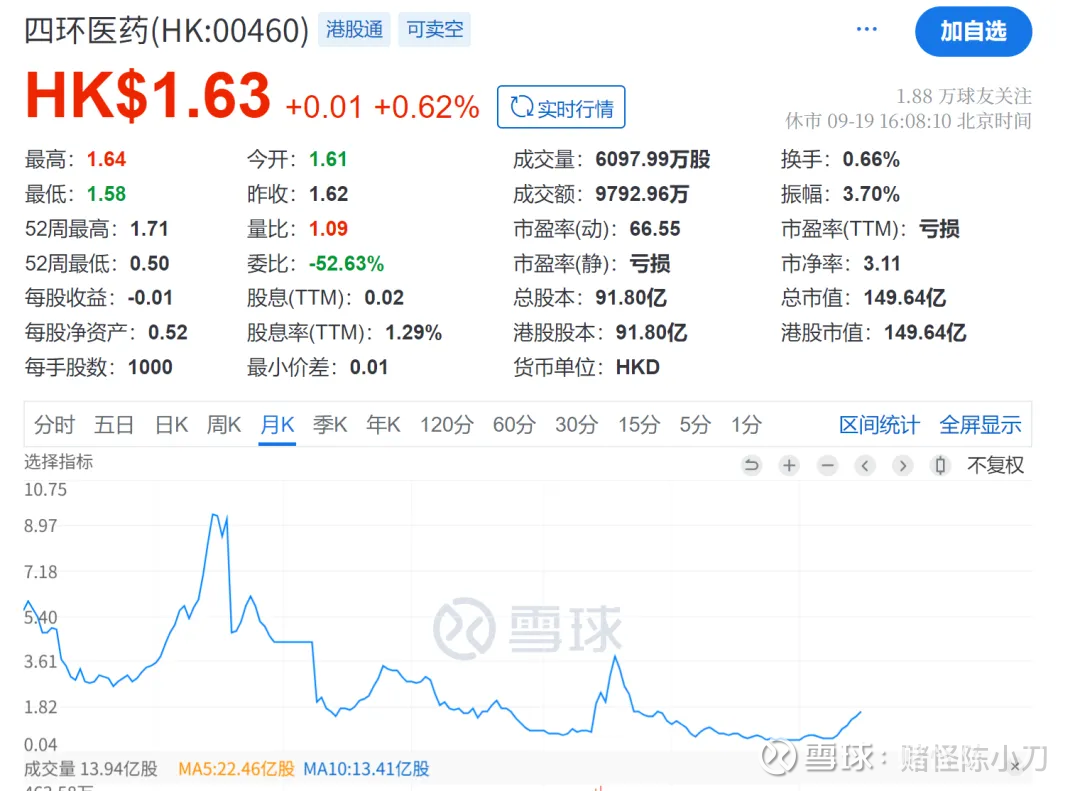Screen dimensions: 1080x791
Task: Click the change value +0.01 +0.62%
Action: (x=382, y=107)
